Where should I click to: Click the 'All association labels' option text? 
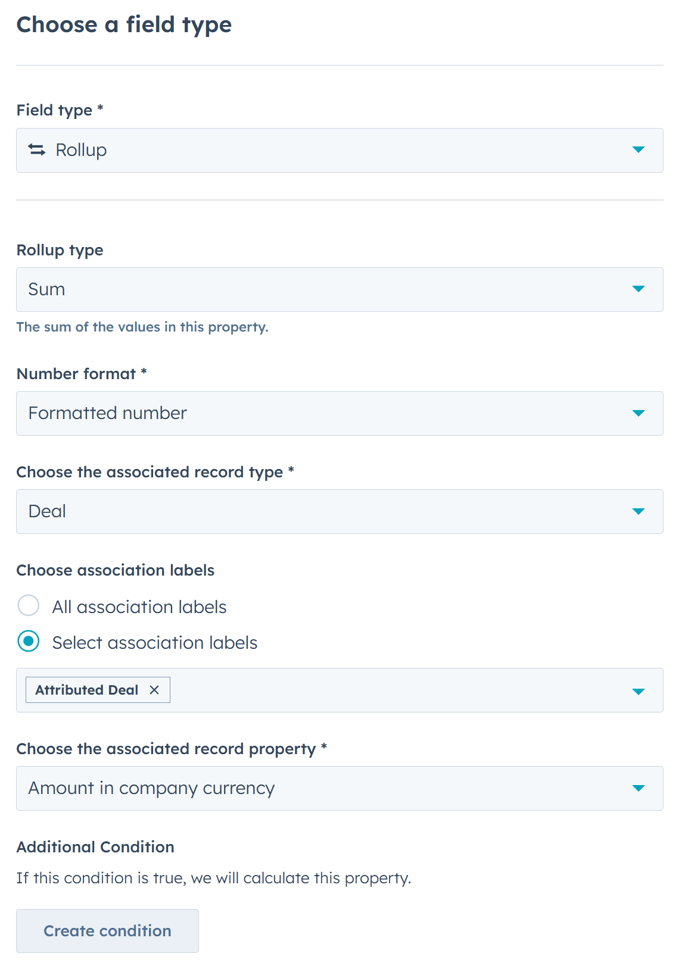(x=139, y=607)
